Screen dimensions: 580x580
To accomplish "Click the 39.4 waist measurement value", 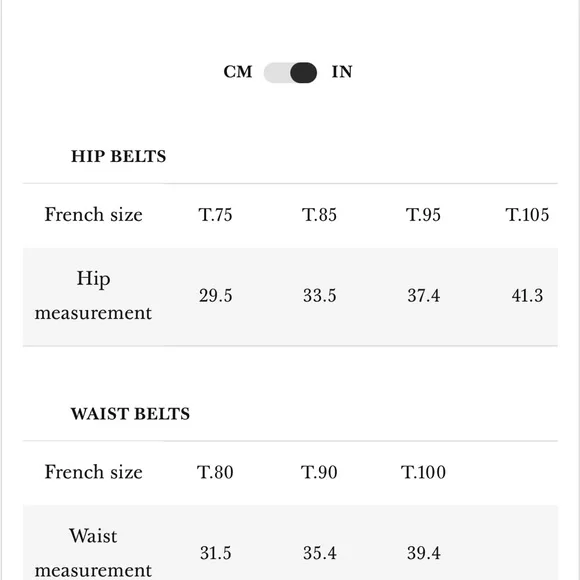I will [424, 553].
